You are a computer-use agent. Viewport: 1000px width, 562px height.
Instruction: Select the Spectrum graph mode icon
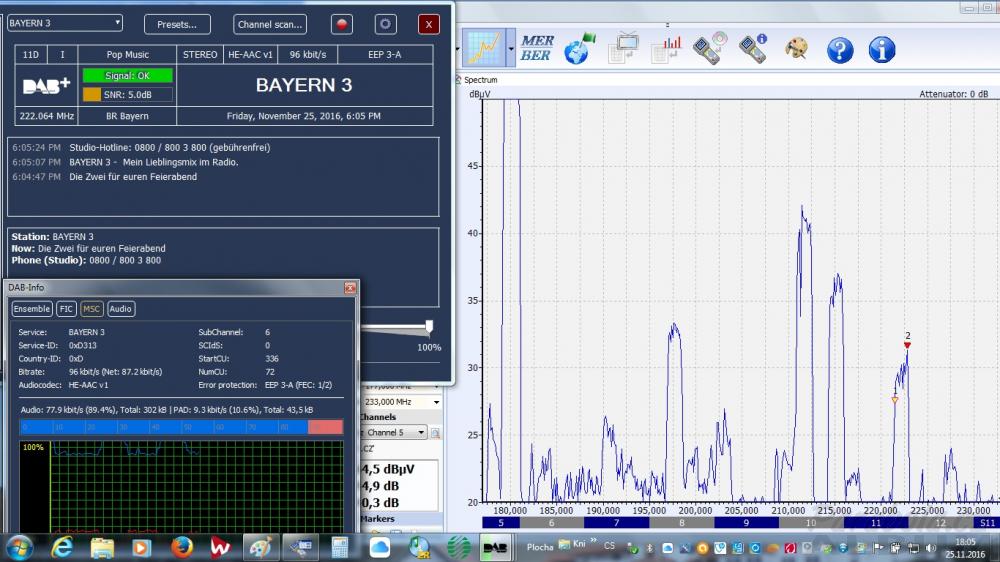pyautogui.click(x=484, y=48)
